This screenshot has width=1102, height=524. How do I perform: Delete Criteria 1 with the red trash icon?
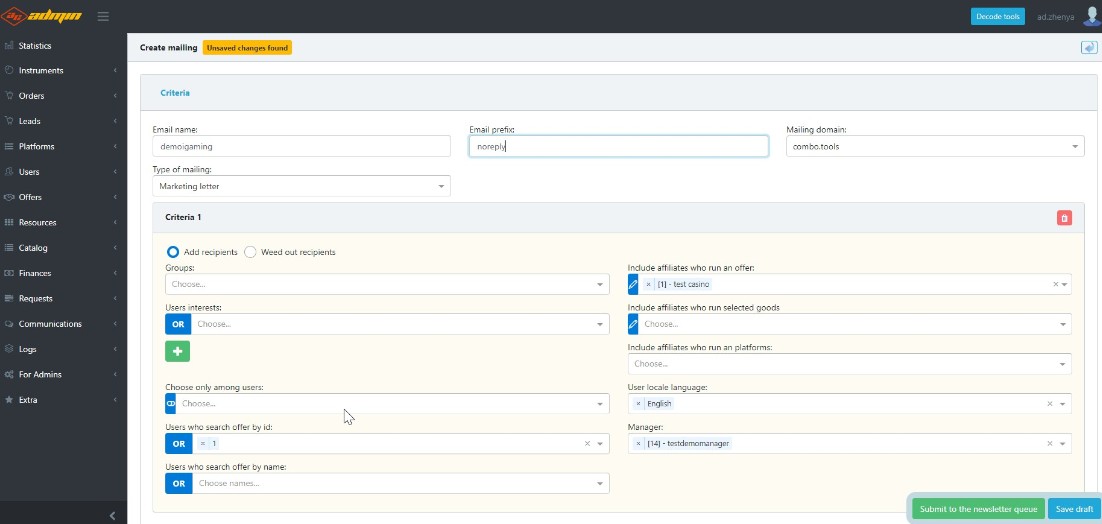coord(1064,217)
